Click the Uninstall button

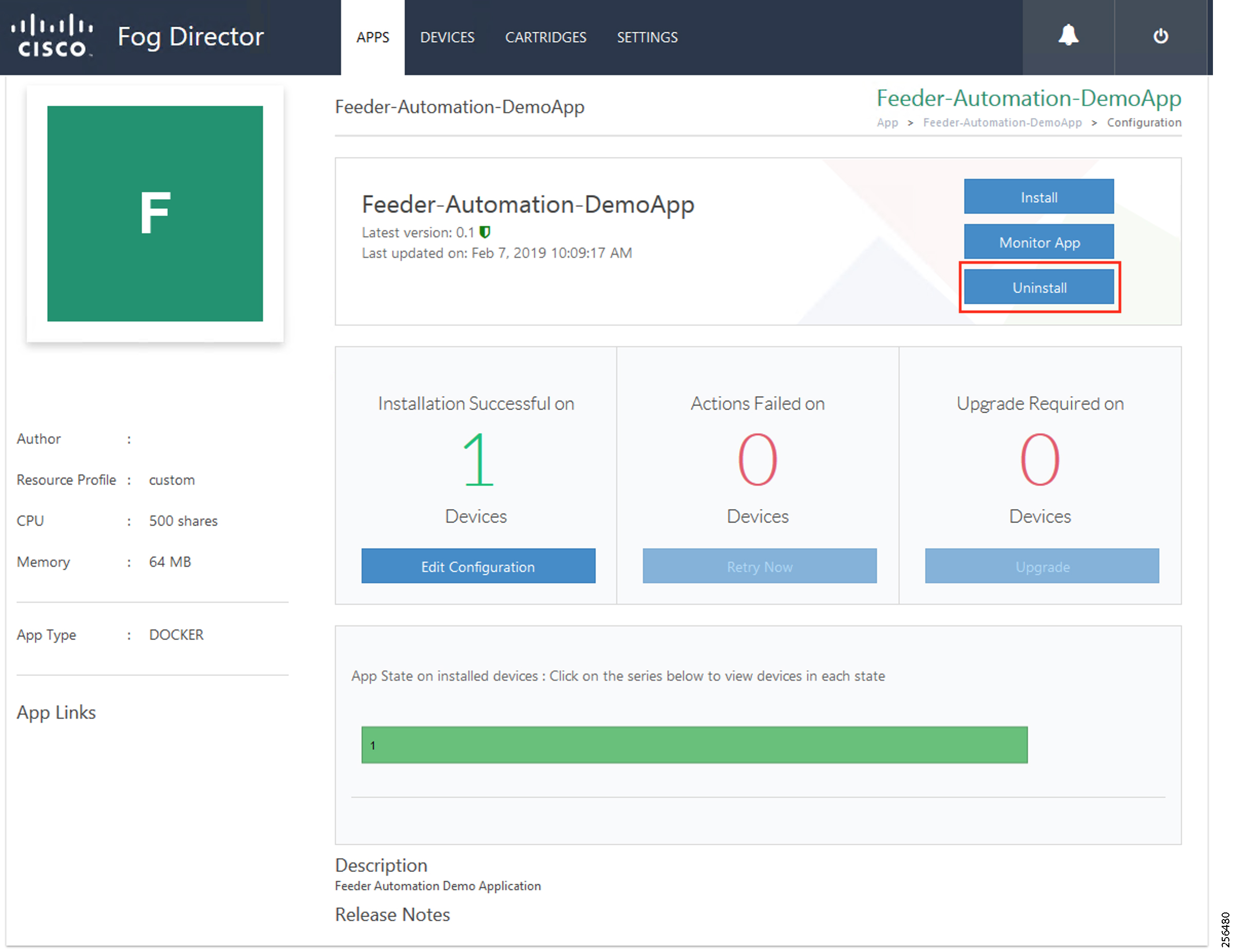tap(1038, 287)
